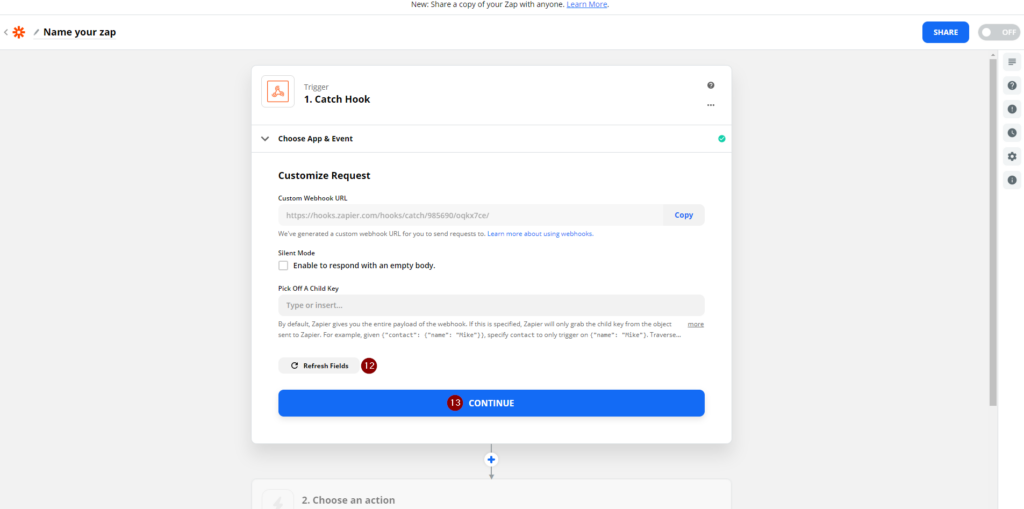
Task: Open the help question mark in trigger card
Action: (711, 85)
